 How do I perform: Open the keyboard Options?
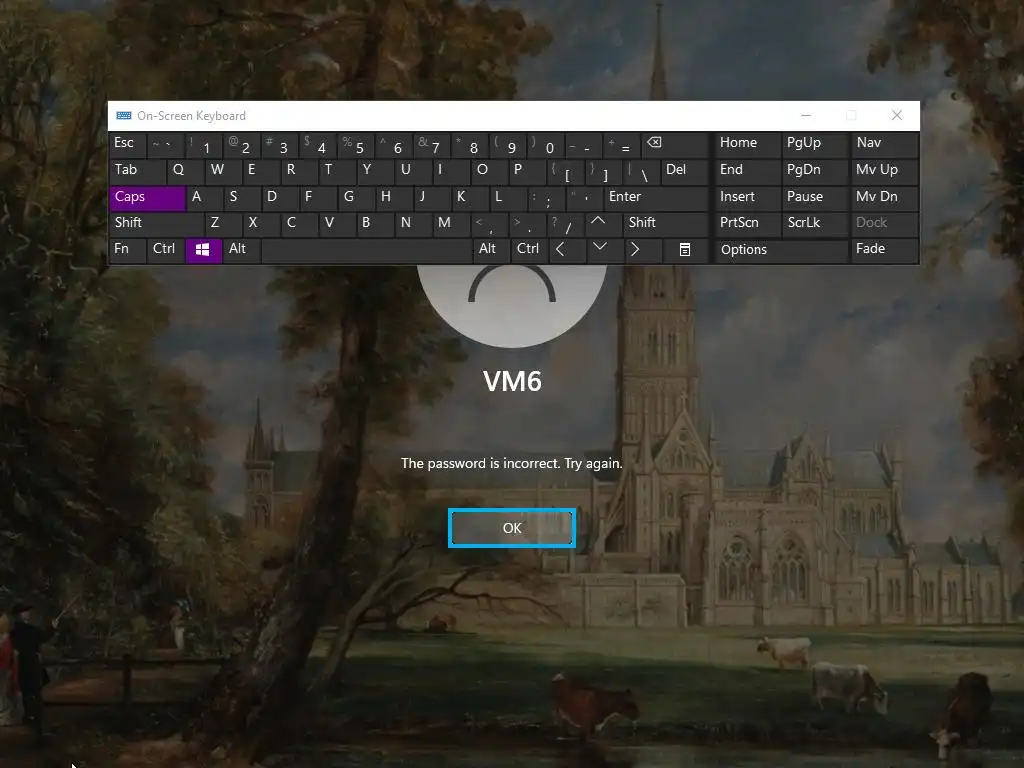pyautogui.click(x=781, y=250)
